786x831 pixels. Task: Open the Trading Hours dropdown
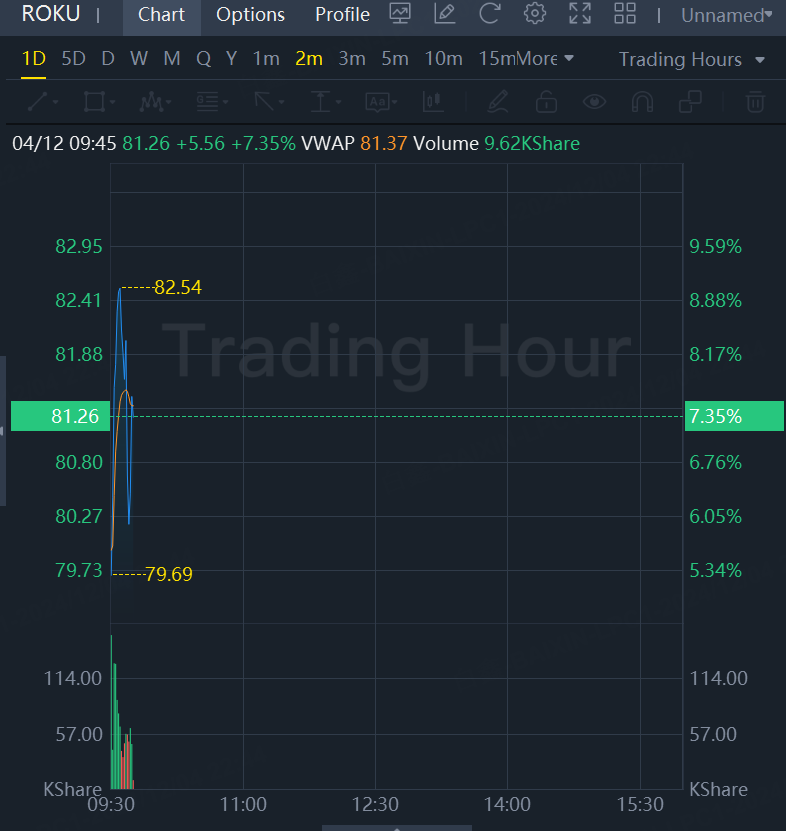692,59
